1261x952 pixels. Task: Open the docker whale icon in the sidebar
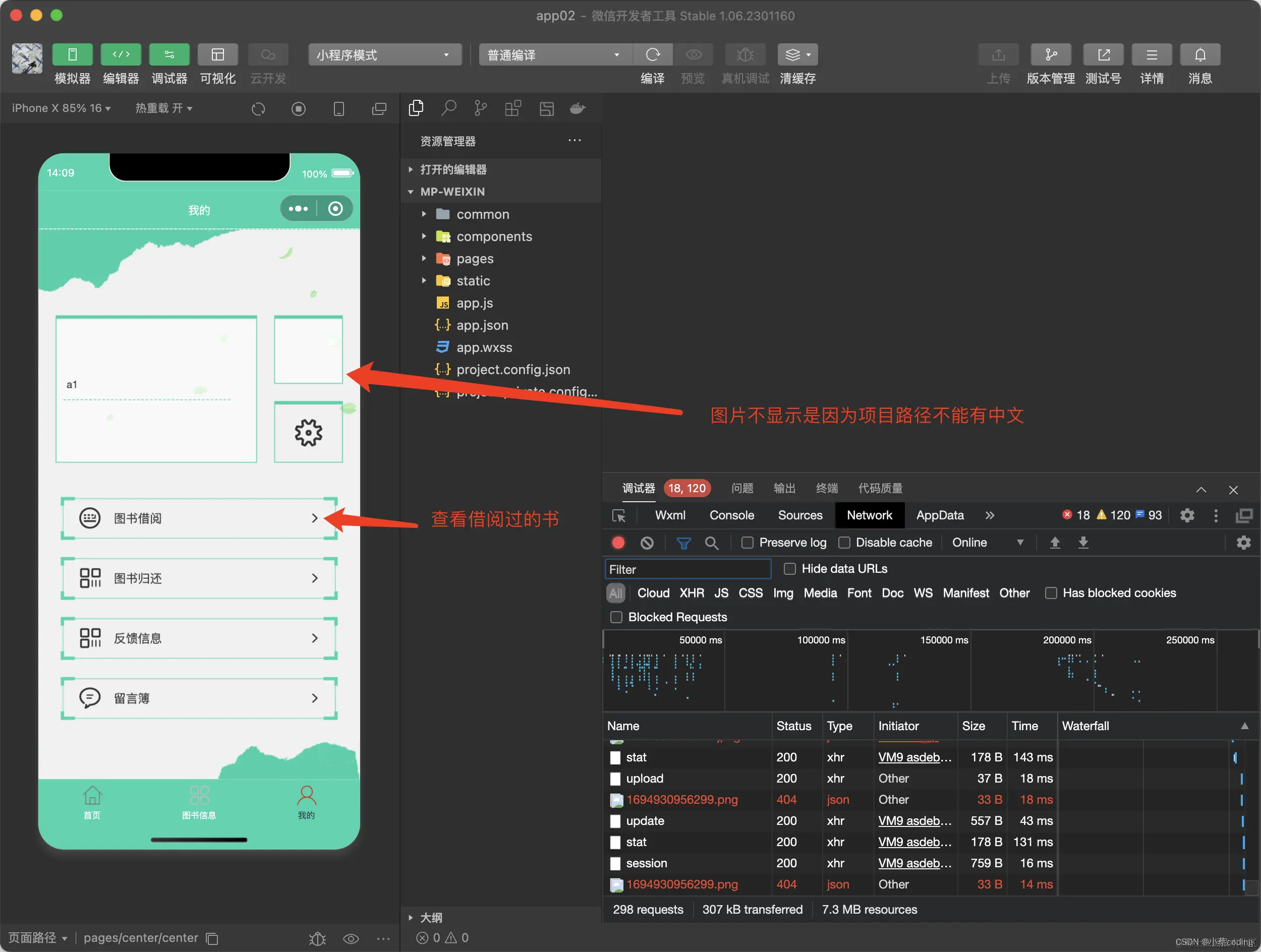578,108
